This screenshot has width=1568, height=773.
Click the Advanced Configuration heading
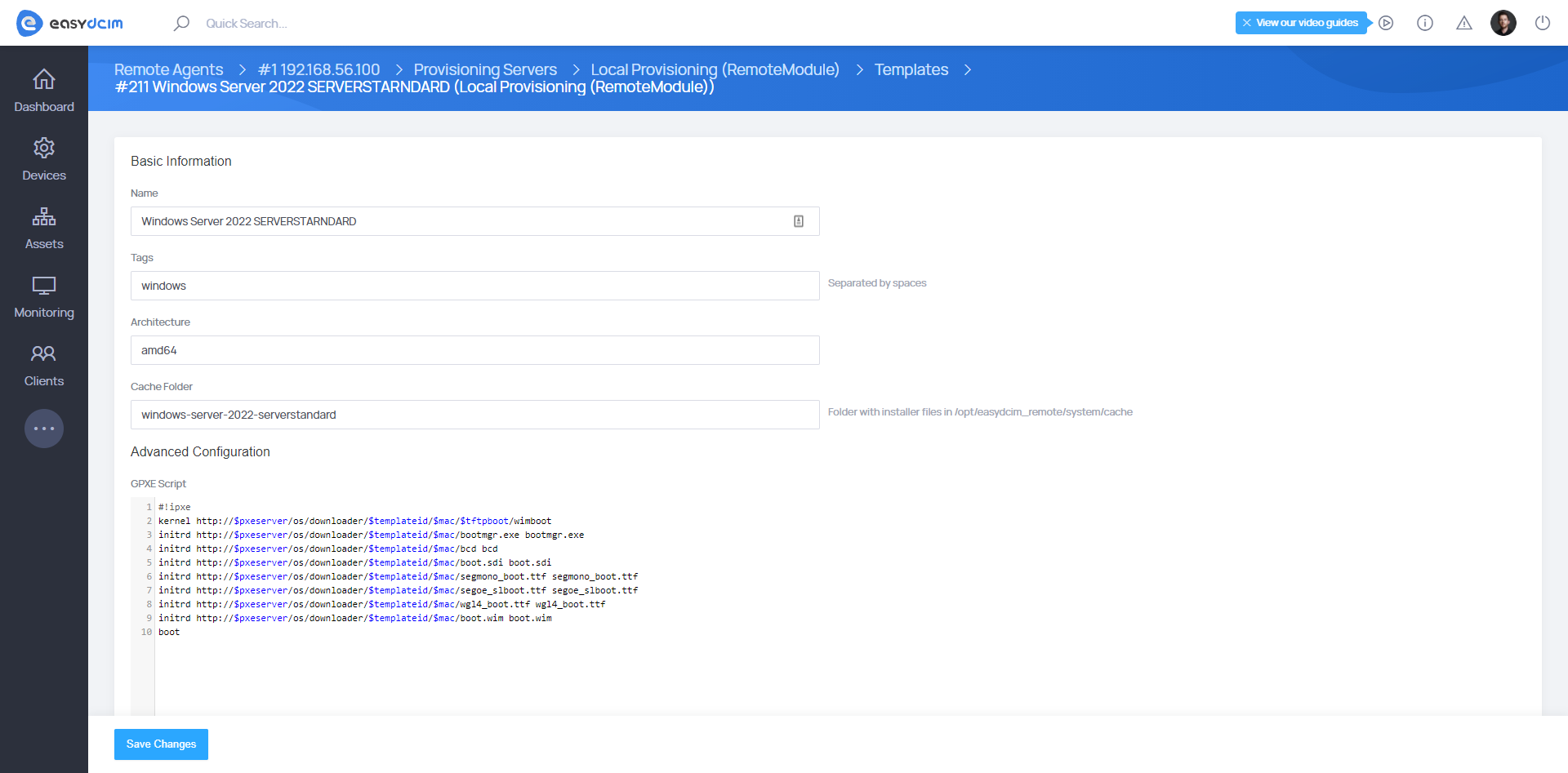click(x=200, y=451)
